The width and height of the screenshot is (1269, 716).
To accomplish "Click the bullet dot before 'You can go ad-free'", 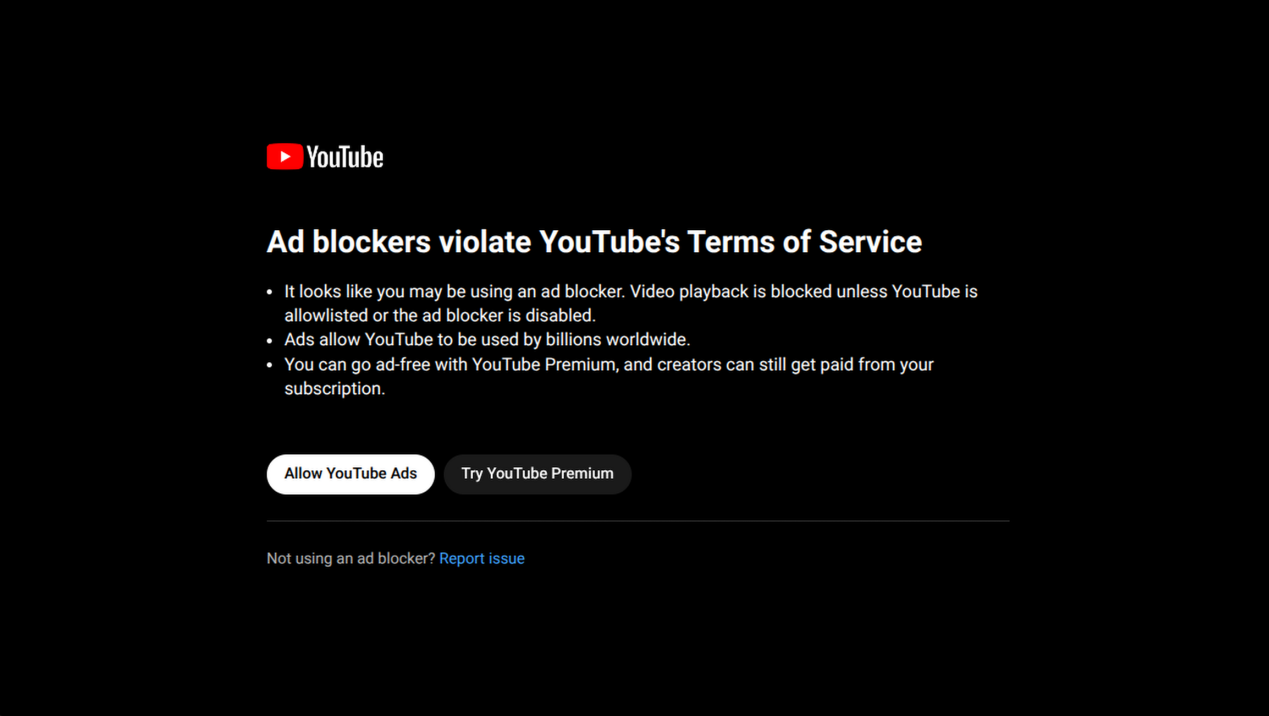I will [270, 365].
